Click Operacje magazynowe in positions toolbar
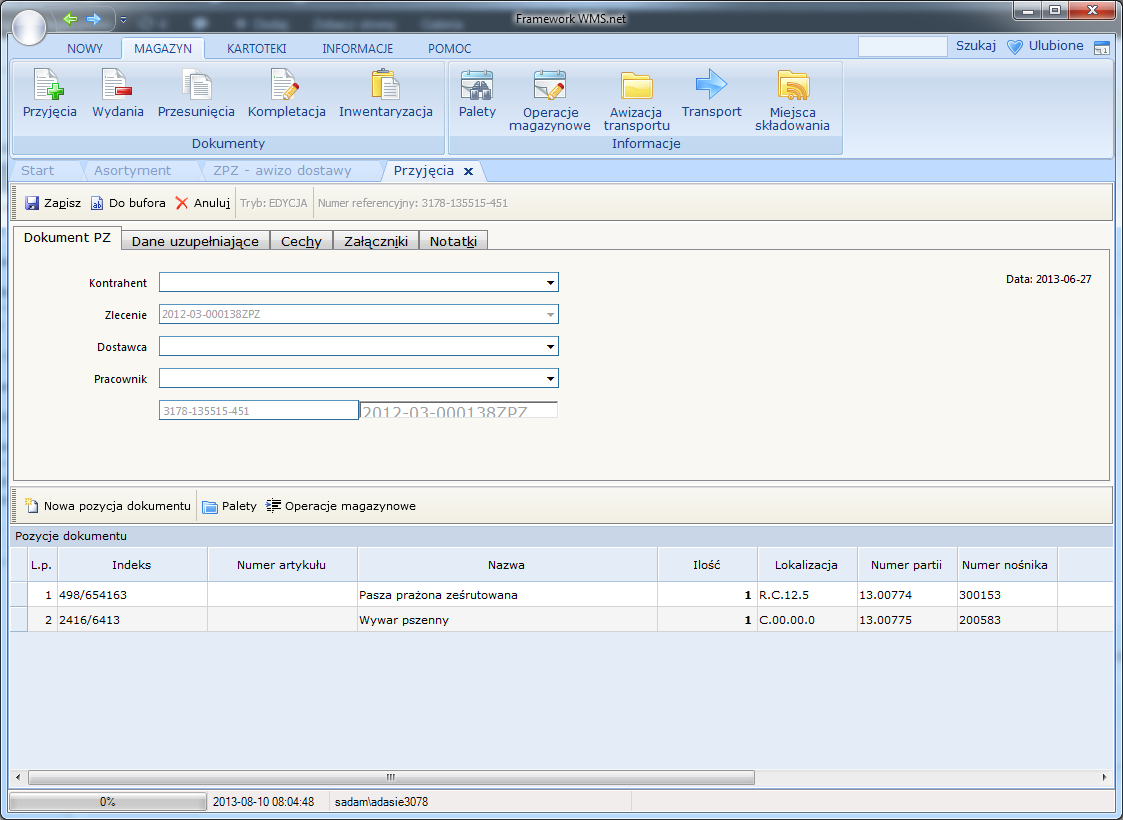The height and width of the screenshot is (820, 1123). 340,506
